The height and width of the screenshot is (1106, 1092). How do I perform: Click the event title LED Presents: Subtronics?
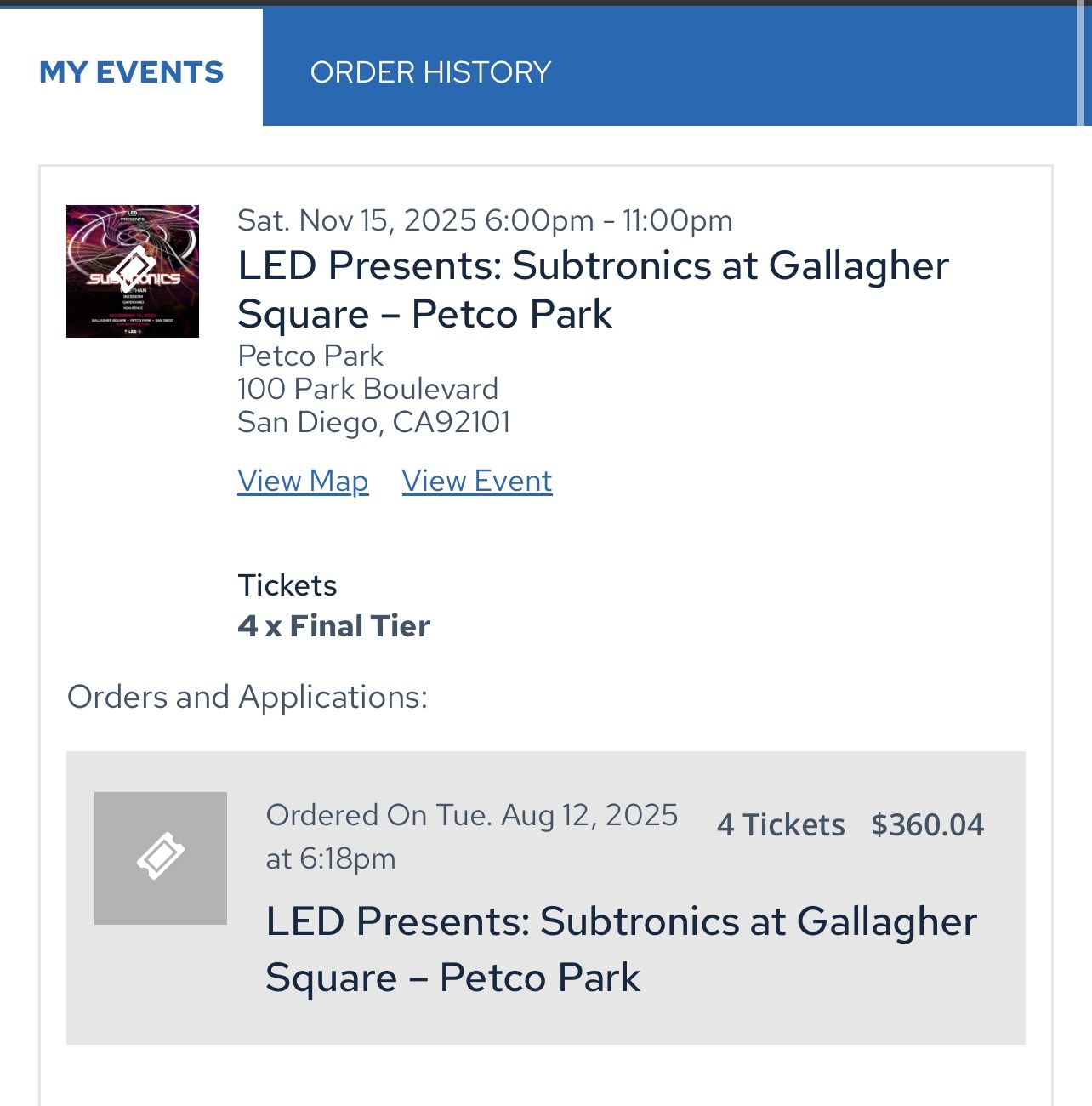[x=593, y=289]
